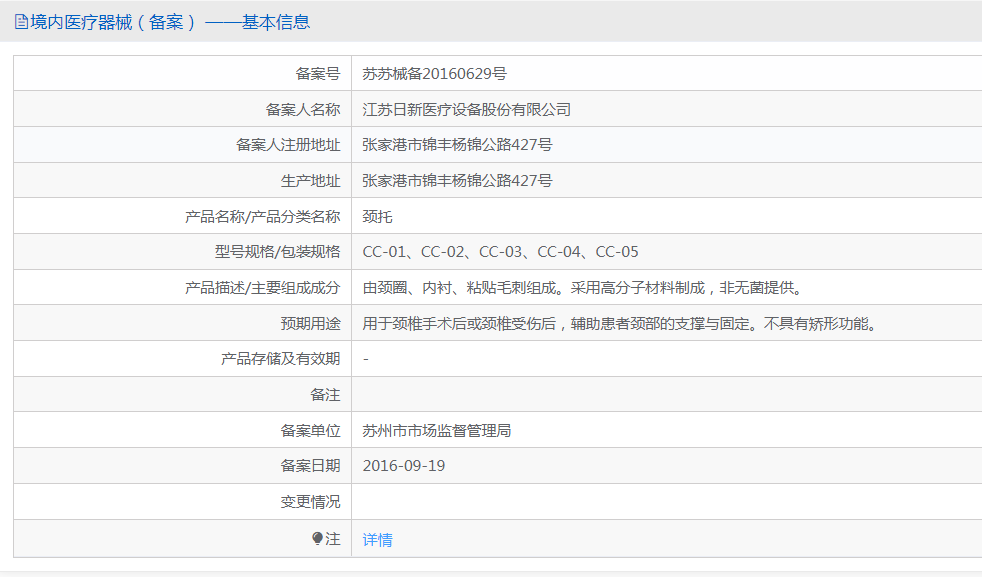Click the header title 境内医疗器械（备案）——基本信息
Image resolution: width=982 pixels, height=577 pixels.
click(170, 22)
